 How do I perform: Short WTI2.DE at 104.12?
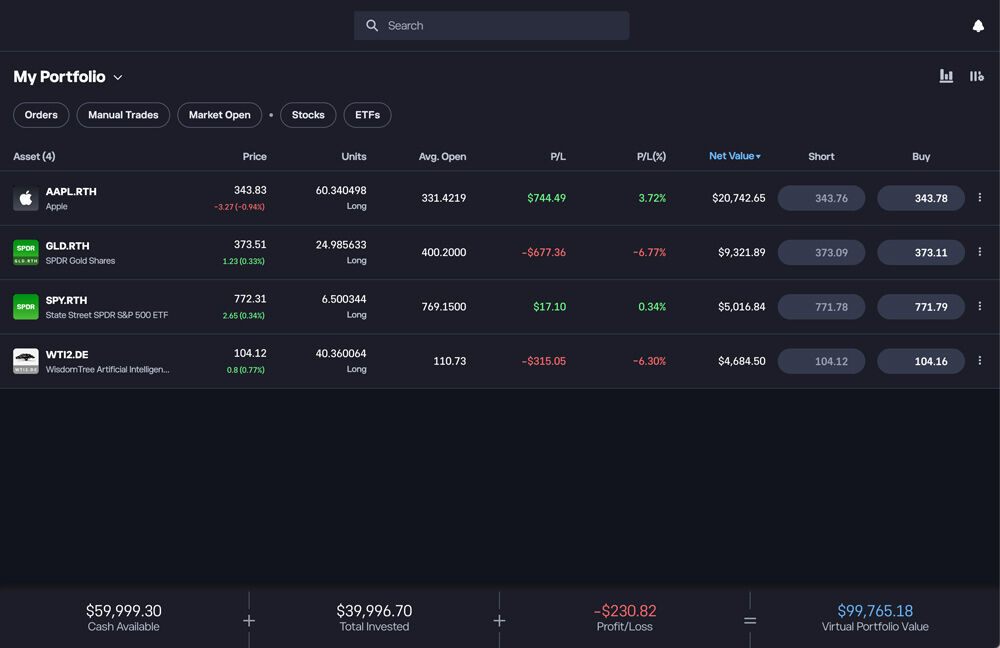[x=821, y=361]
